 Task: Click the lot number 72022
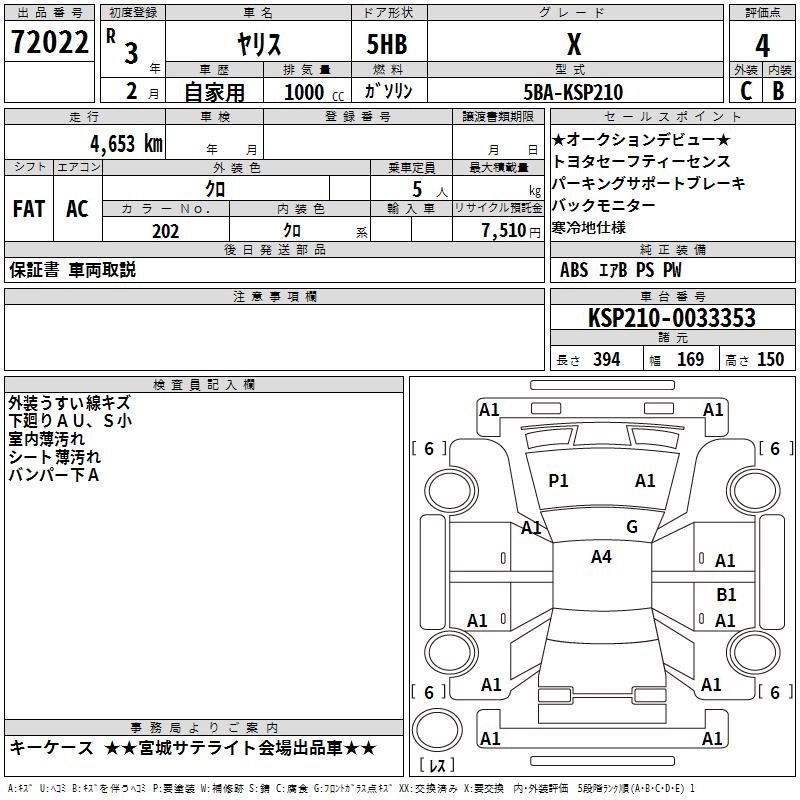(50, 43)
